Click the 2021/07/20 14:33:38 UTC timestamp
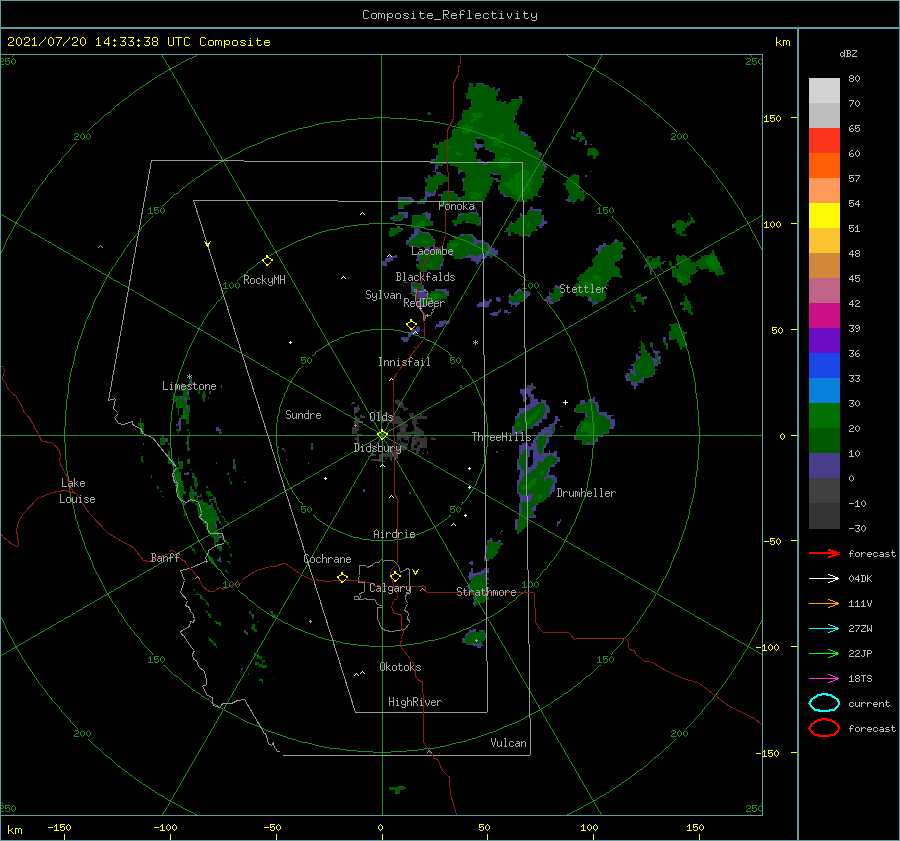 point(98,42)
